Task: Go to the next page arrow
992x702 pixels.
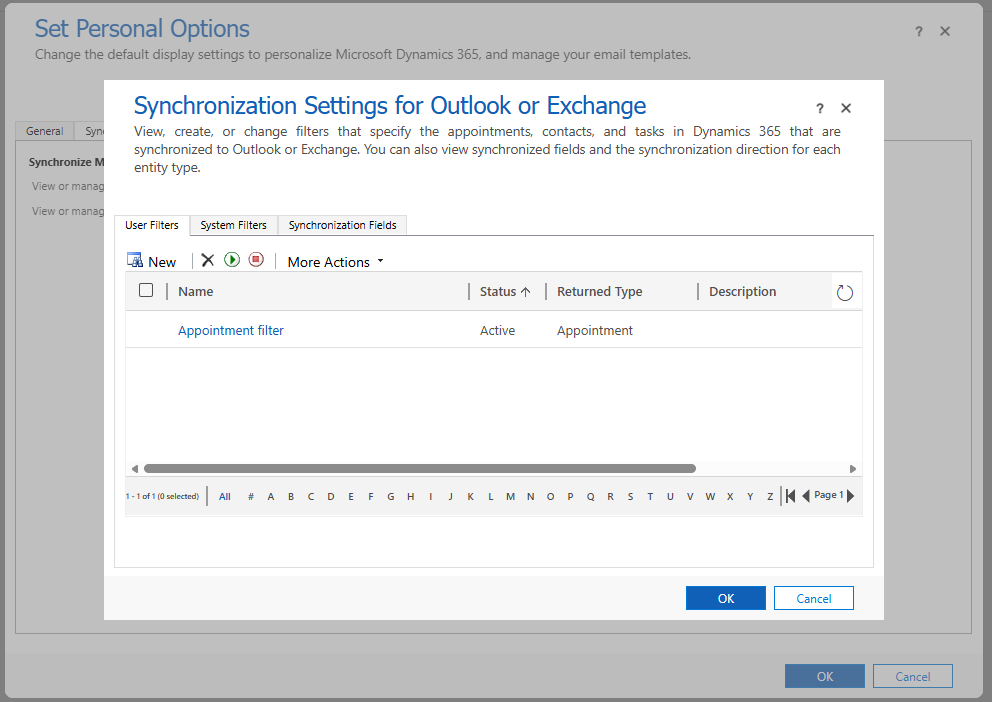Action: (x=851, y=496)
